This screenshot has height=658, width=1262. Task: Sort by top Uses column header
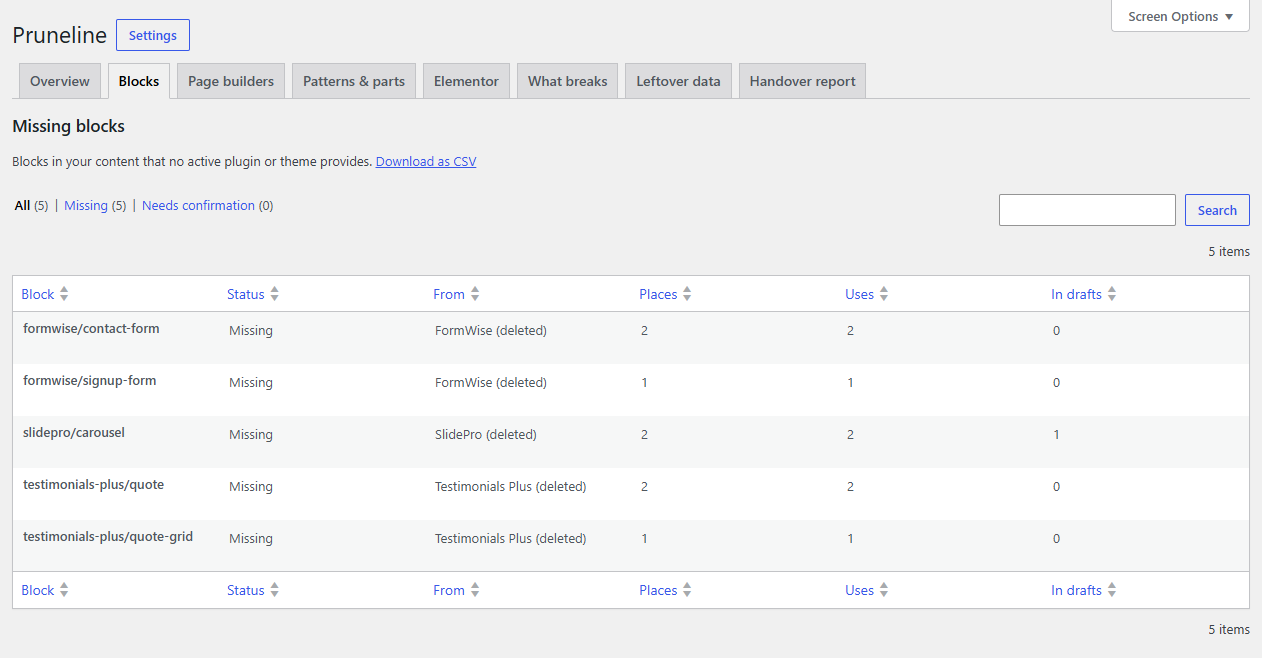[x=860, y=294]
